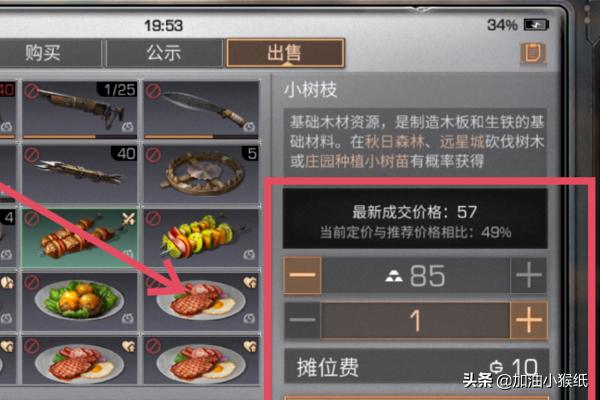Choose the potato salad plate item
This screenshot has width=600, height=400.
coord(80,302)
